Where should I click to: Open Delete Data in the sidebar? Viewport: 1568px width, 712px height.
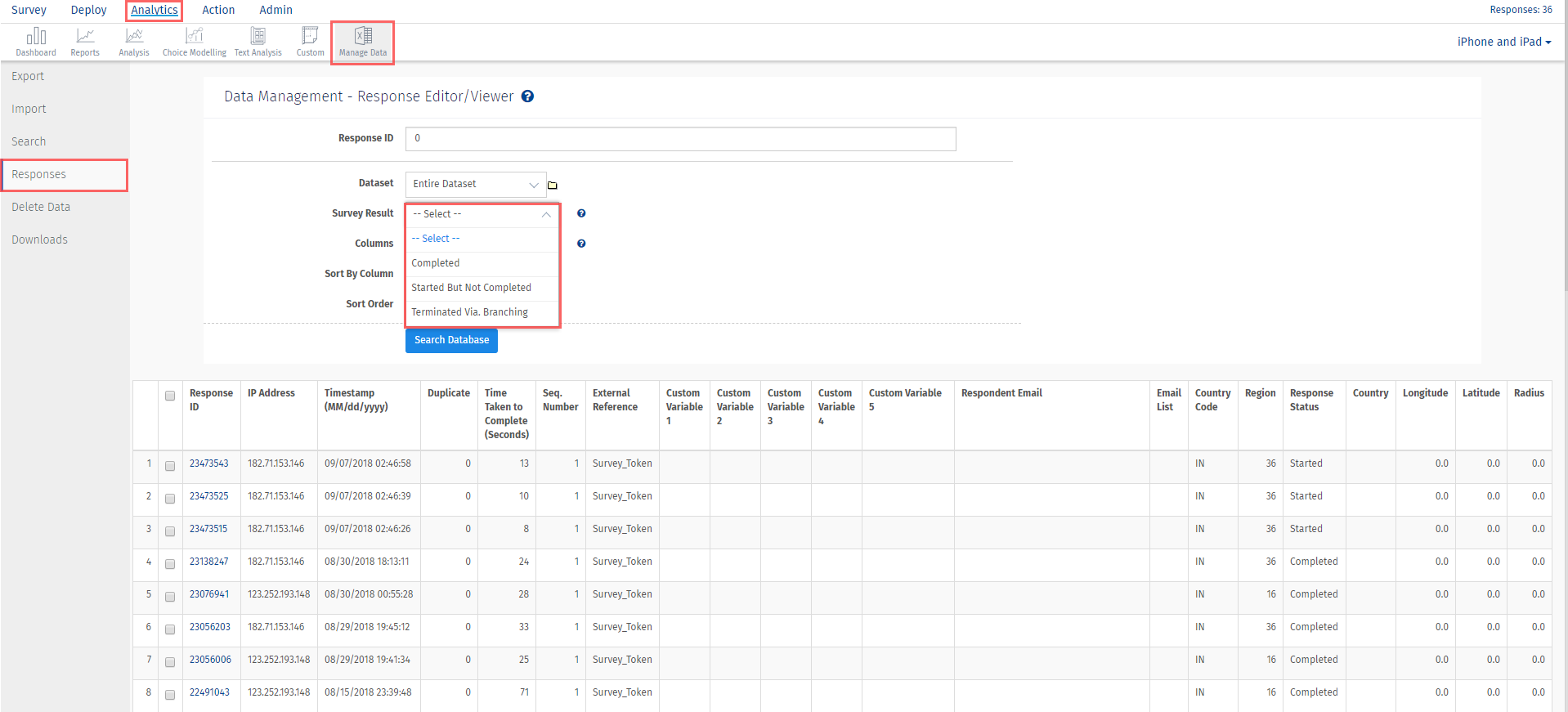point(41,207)
